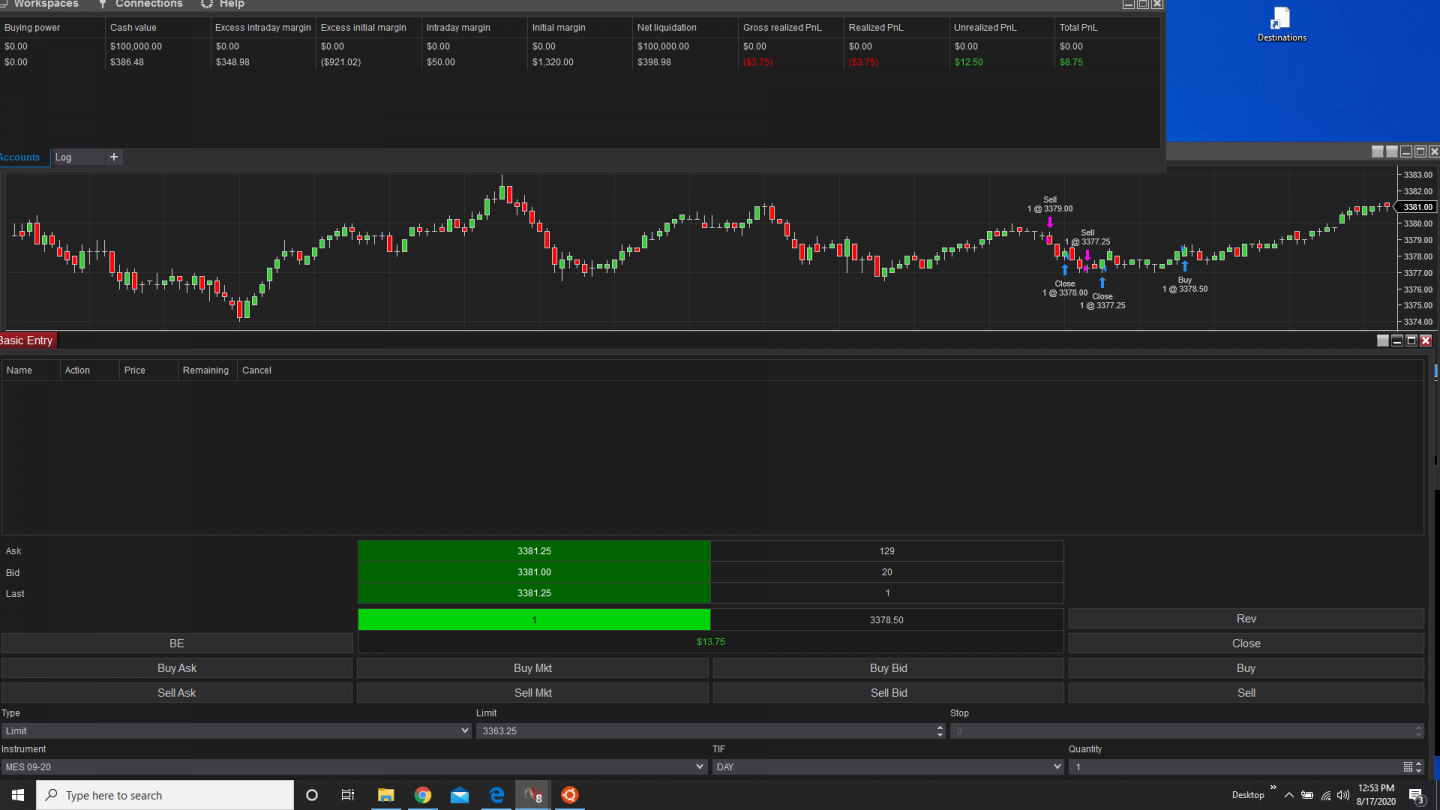Click into the Stop price field
The width and height of the screenshot is (1440, 810).
click(1181, 731)
